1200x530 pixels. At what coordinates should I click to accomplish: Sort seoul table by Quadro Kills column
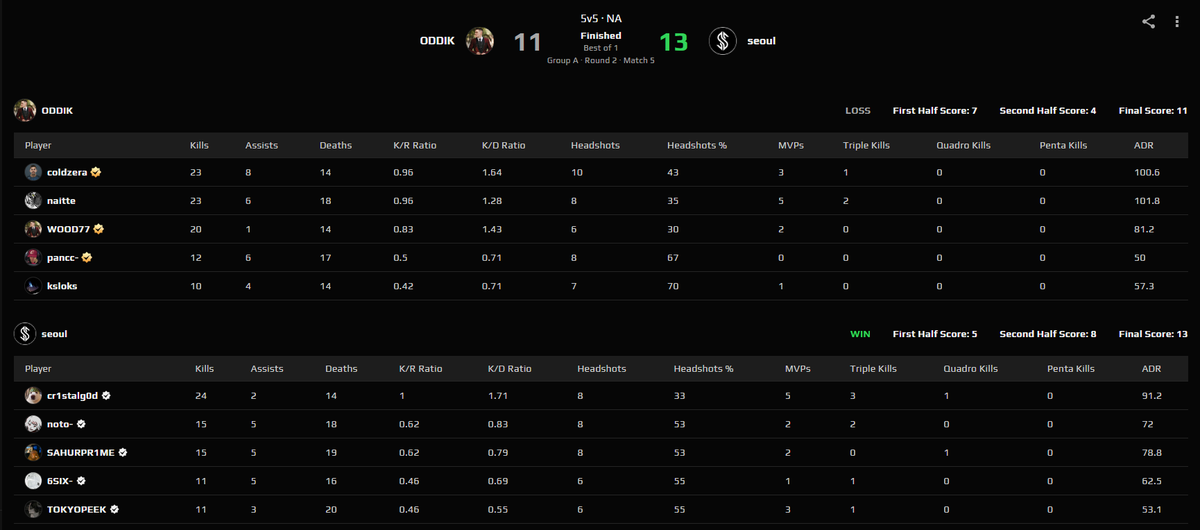point(970,369)
